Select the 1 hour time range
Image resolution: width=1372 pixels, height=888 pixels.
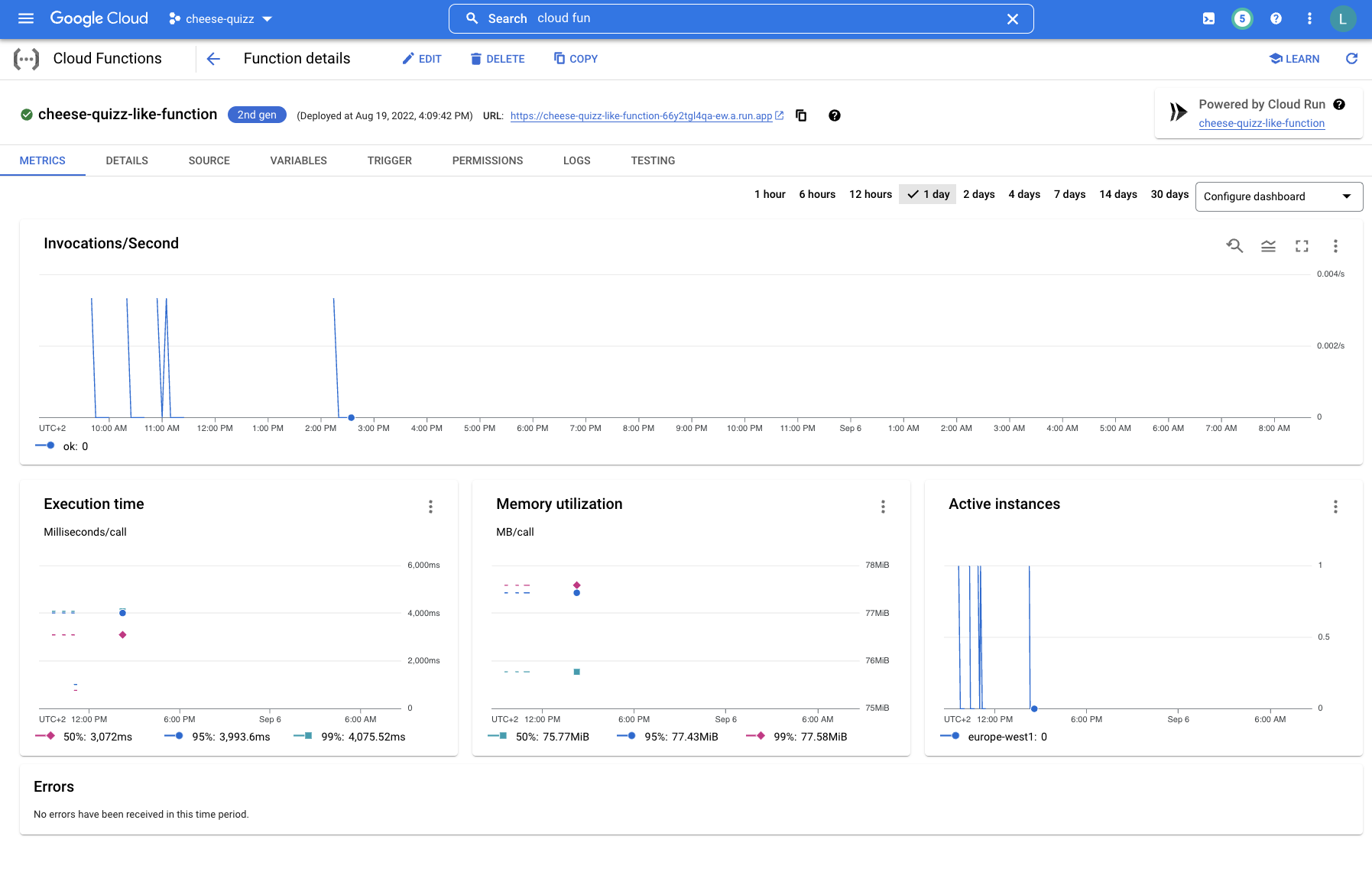tap(770, 194)
